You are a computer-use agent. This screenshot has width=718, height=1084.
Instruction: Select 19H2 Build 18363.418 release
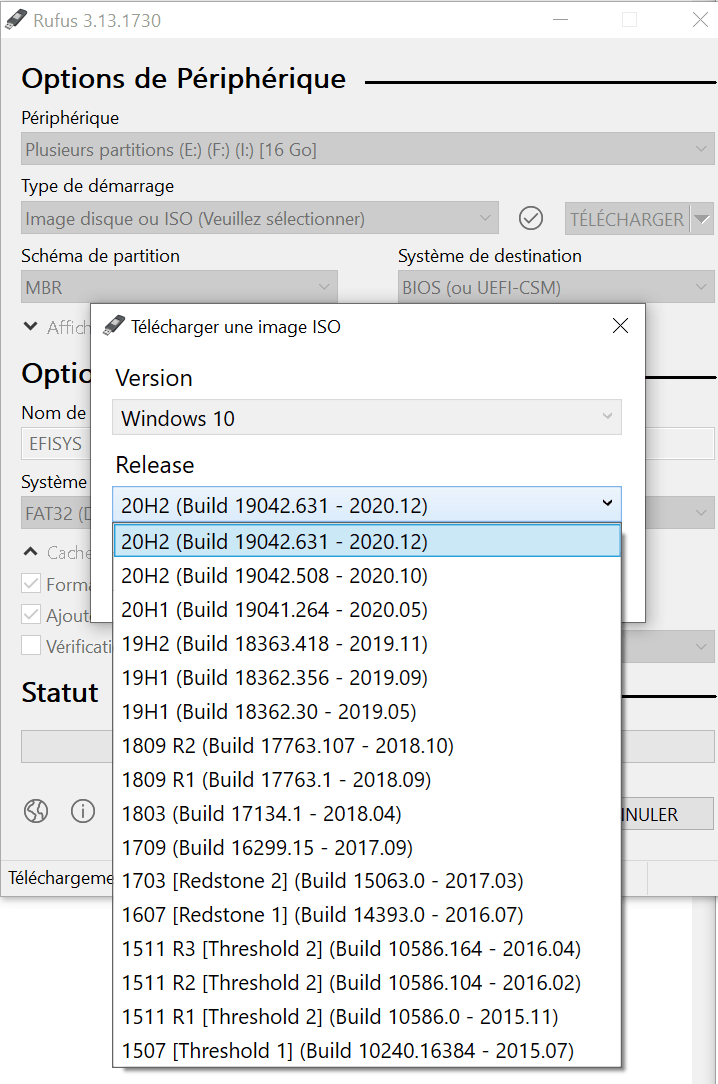[367, 644]
